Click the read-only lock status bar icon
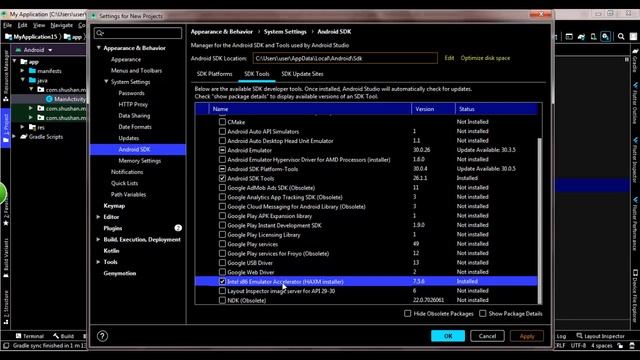 620,346
